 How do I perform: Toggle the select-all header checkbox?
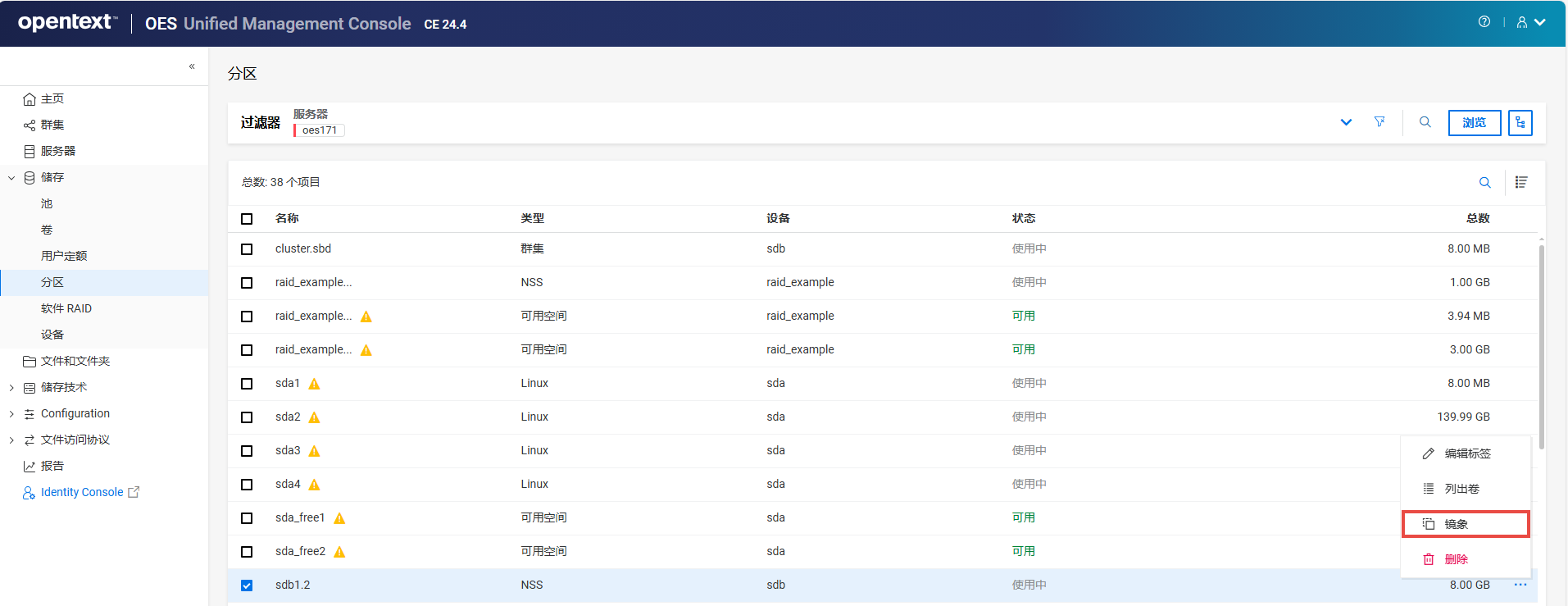click(247, 219)
